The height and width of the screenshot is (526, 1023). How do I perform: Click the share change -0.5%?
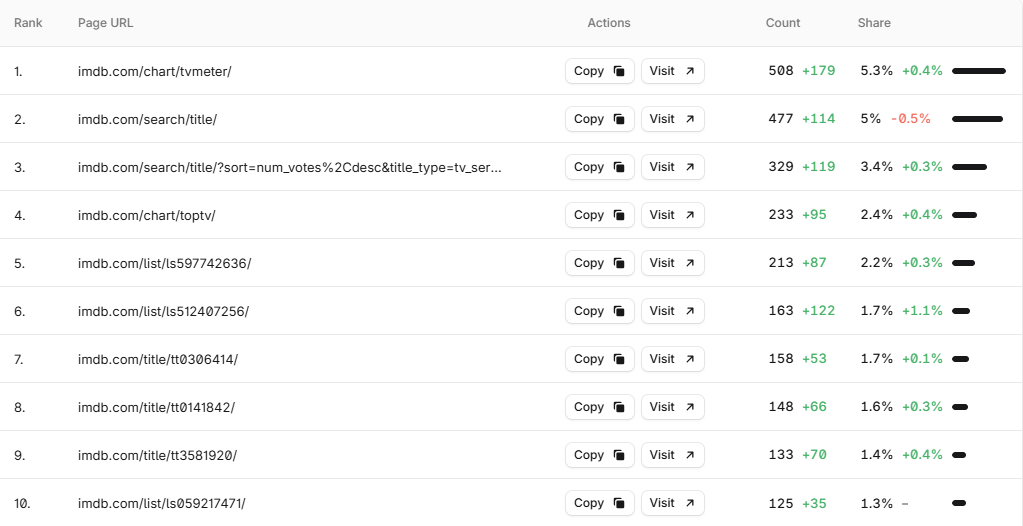(x=910, y=119)
